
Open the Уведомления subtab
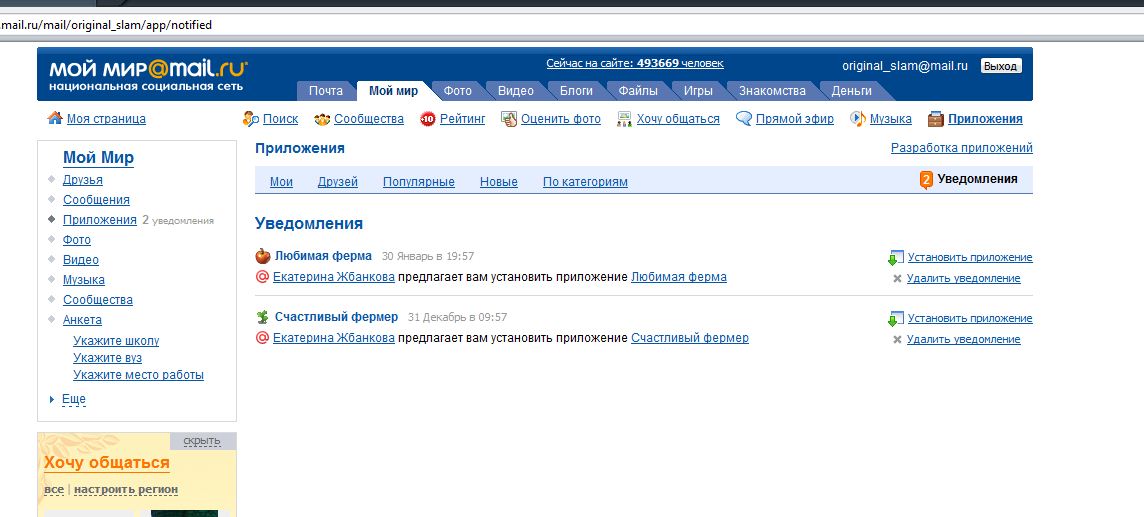click(977, 179)
